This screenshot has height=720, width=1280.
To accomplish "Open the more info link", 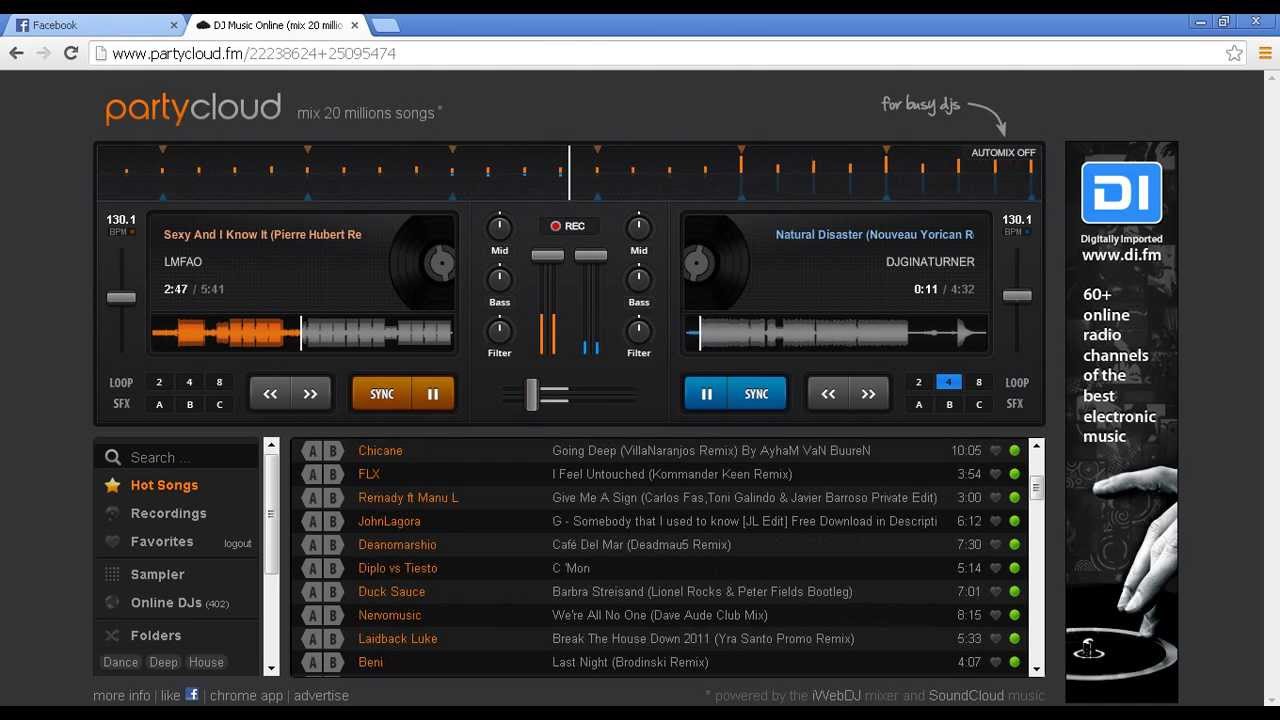I will 122,695.
